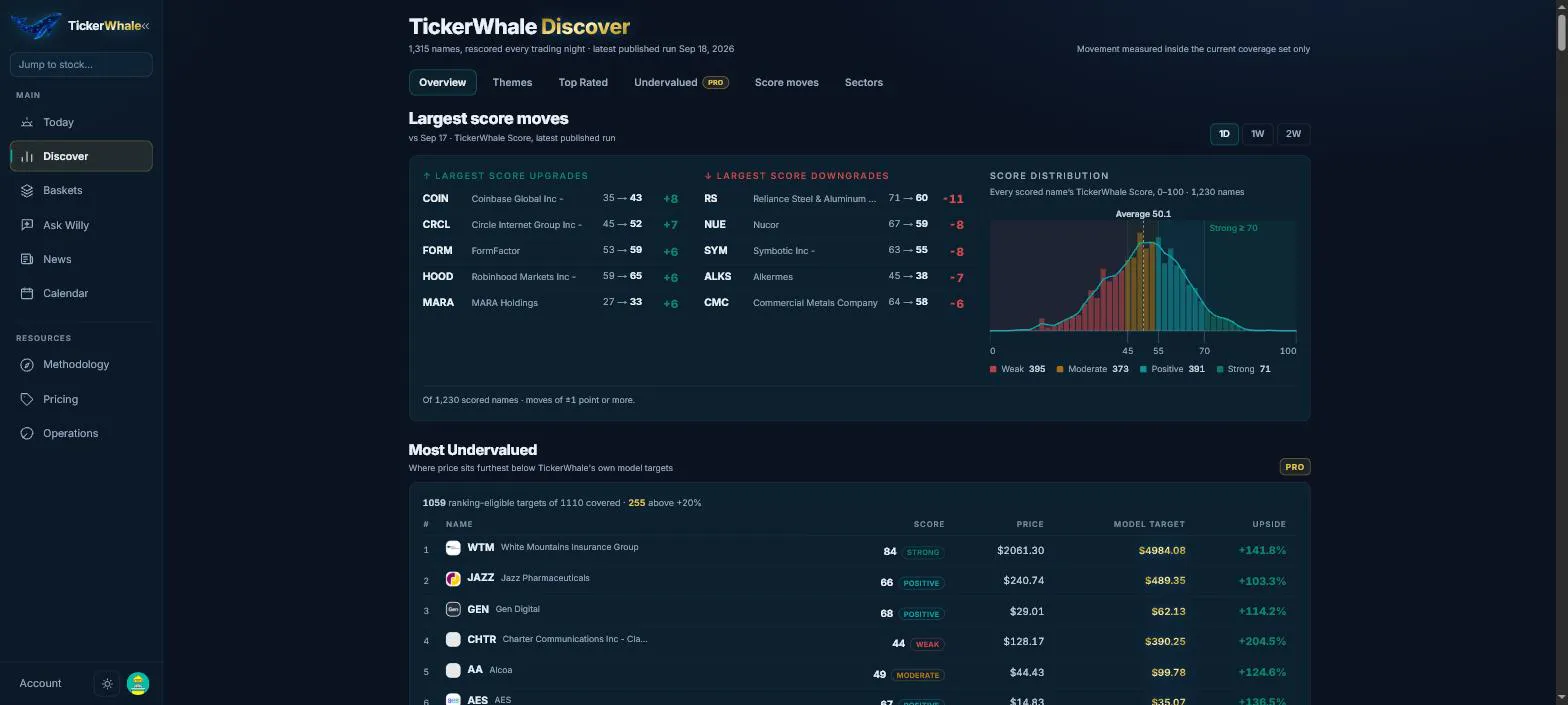Click the WTM company logo
The height and width of the screenshot is (705, 1568).
tap(453, 548)
